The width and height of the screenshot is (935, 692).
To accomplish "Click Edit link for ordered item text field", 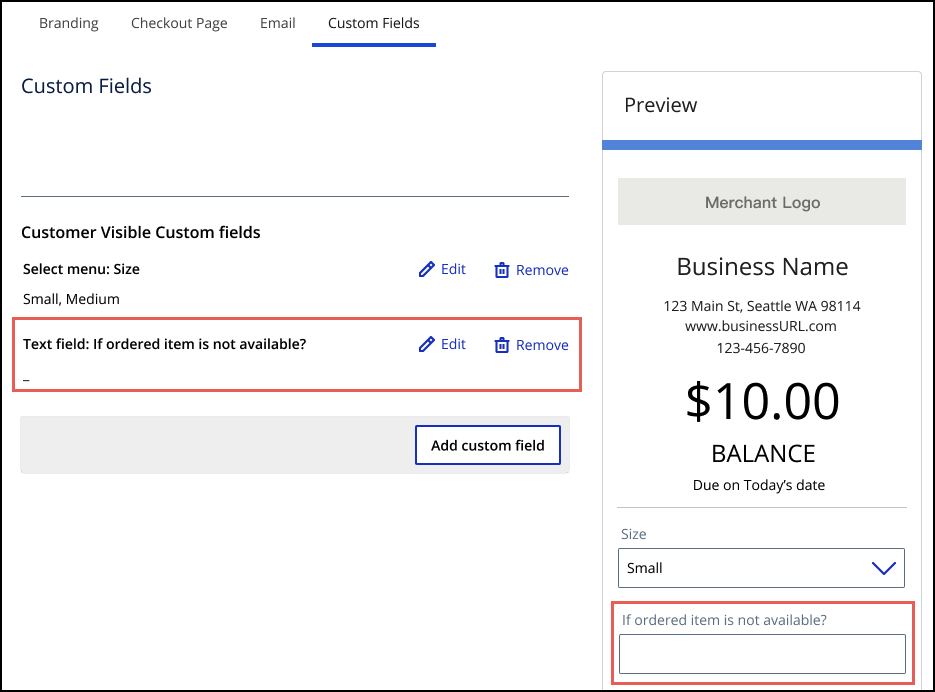I will (453, 344).
